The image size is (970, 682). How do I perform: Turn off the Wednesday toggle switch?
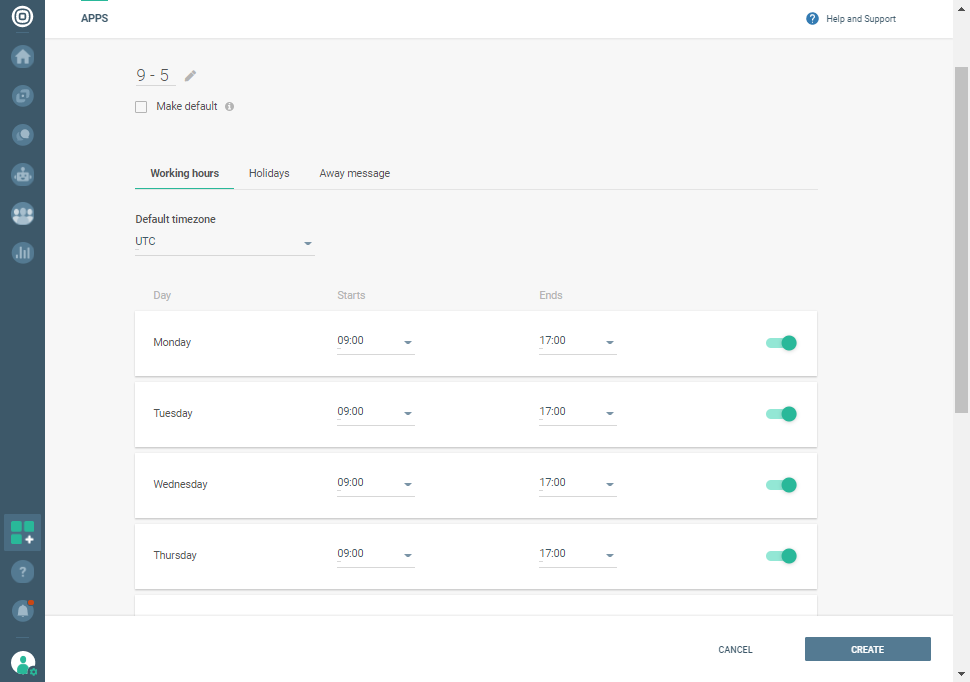click(x=781, y=485)
